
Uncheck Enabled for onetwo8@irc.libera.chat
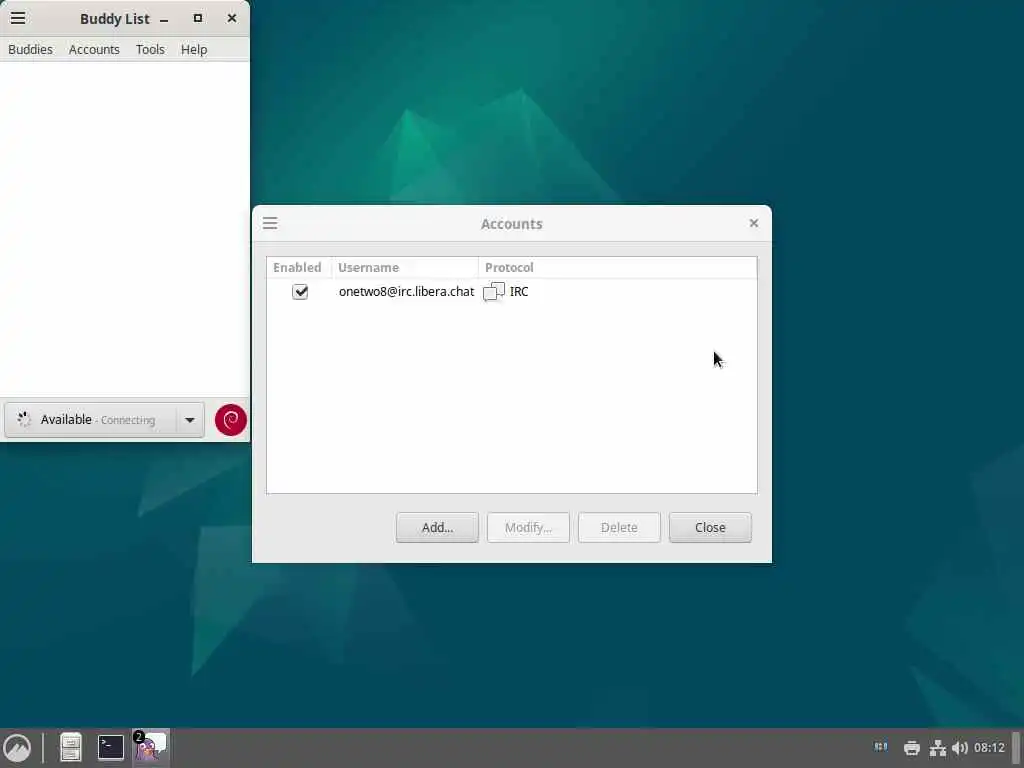point(300,291)
